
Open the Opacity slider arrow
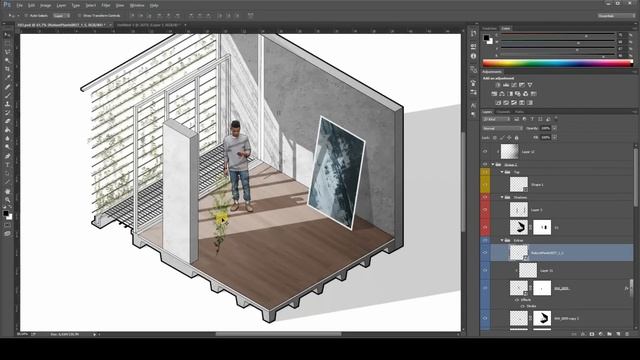pyautogui.click(x=554, y=128)
